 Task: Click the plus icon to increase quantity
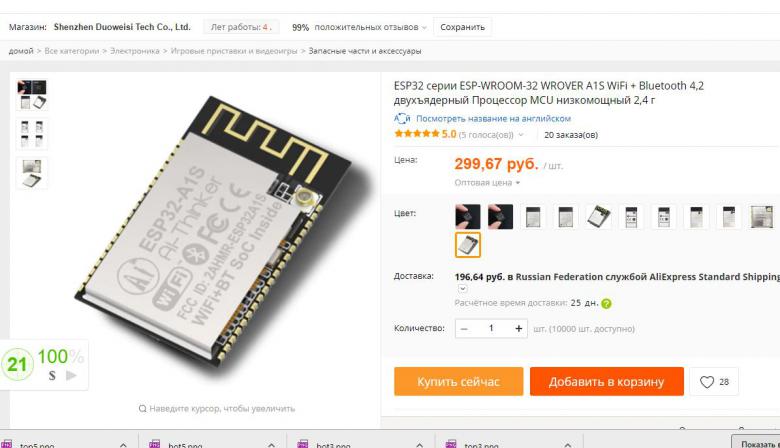click(x=518, y=328)
